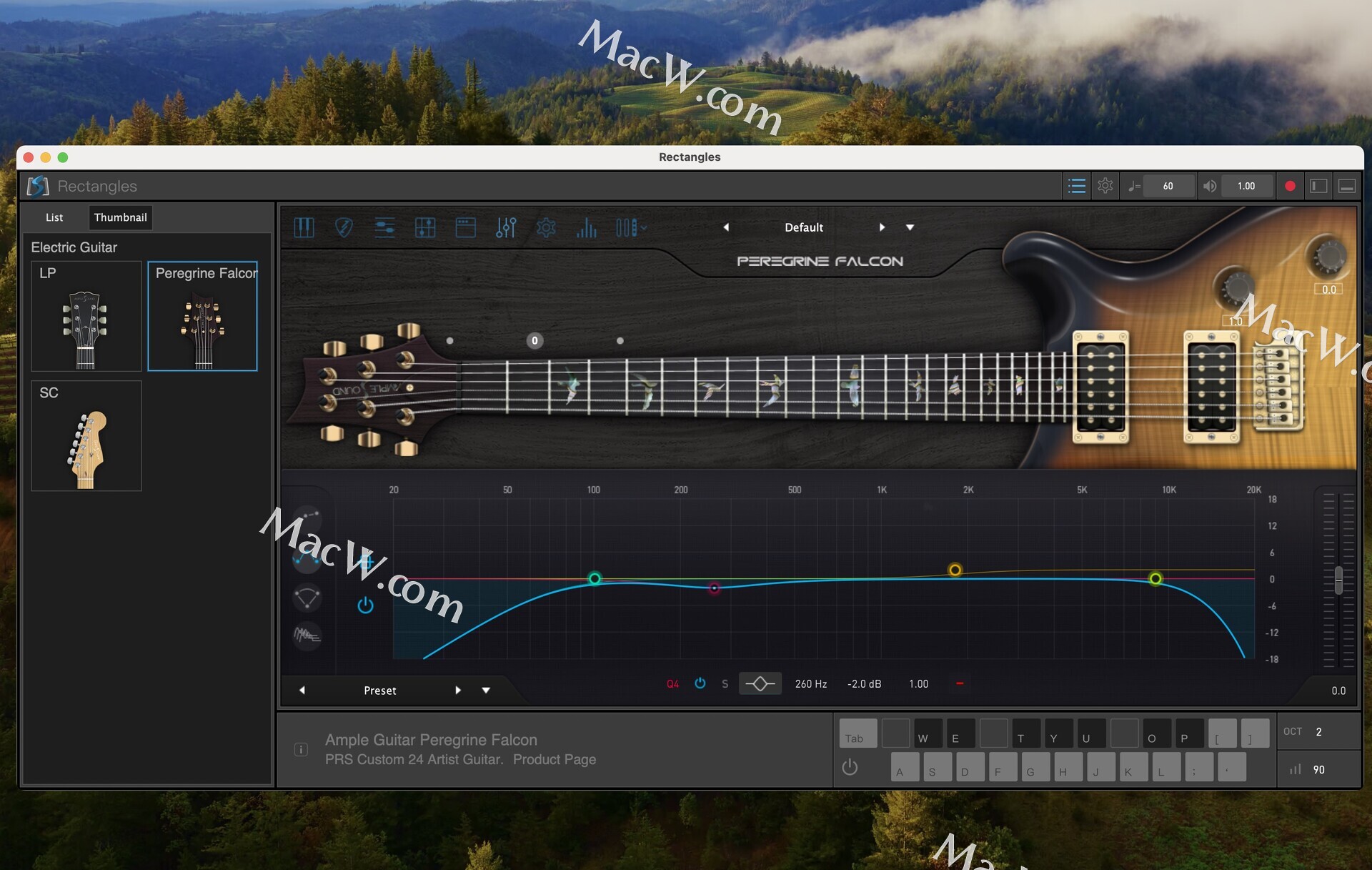
Task: Open host settings gear in top bar
Action: click(1105, 186)
